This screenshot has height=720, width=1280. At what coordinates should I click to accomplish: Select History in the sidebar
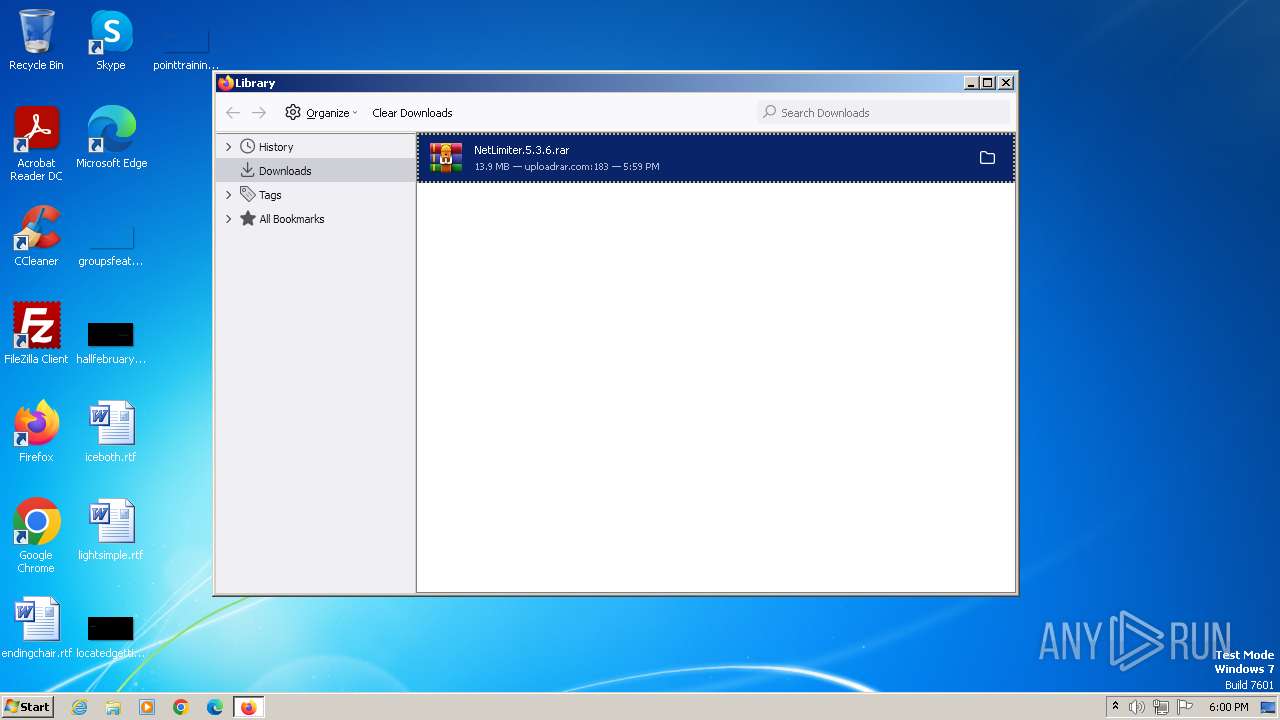pyautogui.click(x=275, y=147)
